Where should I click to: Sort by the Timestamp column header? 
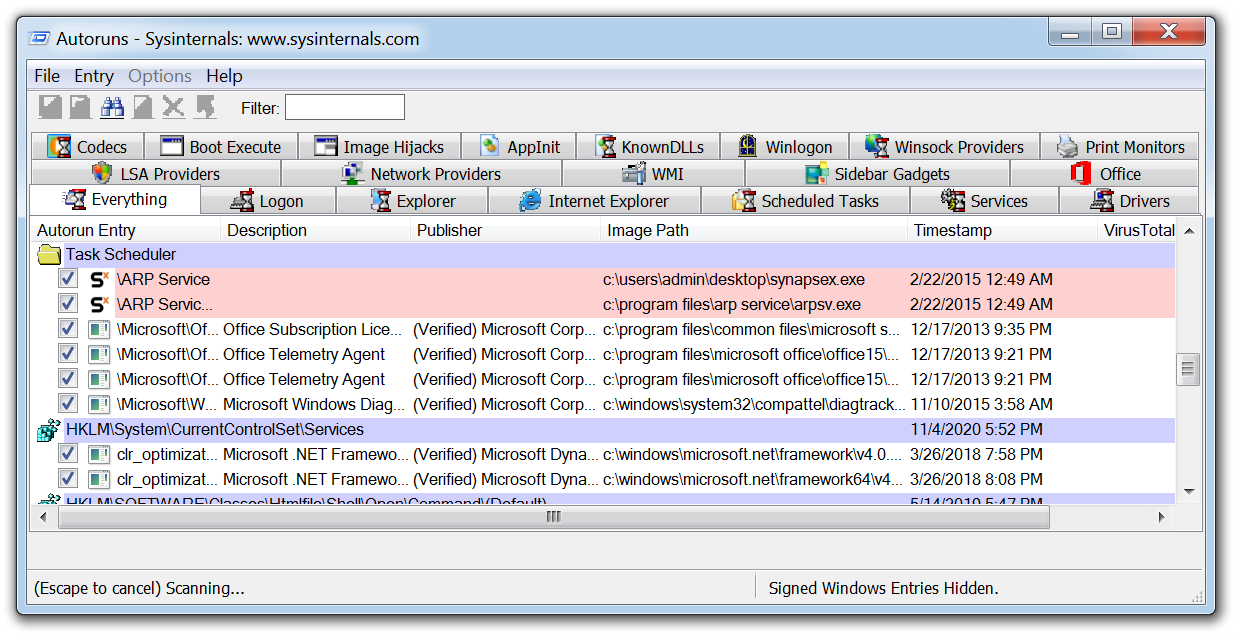(x=1002, y=230)
